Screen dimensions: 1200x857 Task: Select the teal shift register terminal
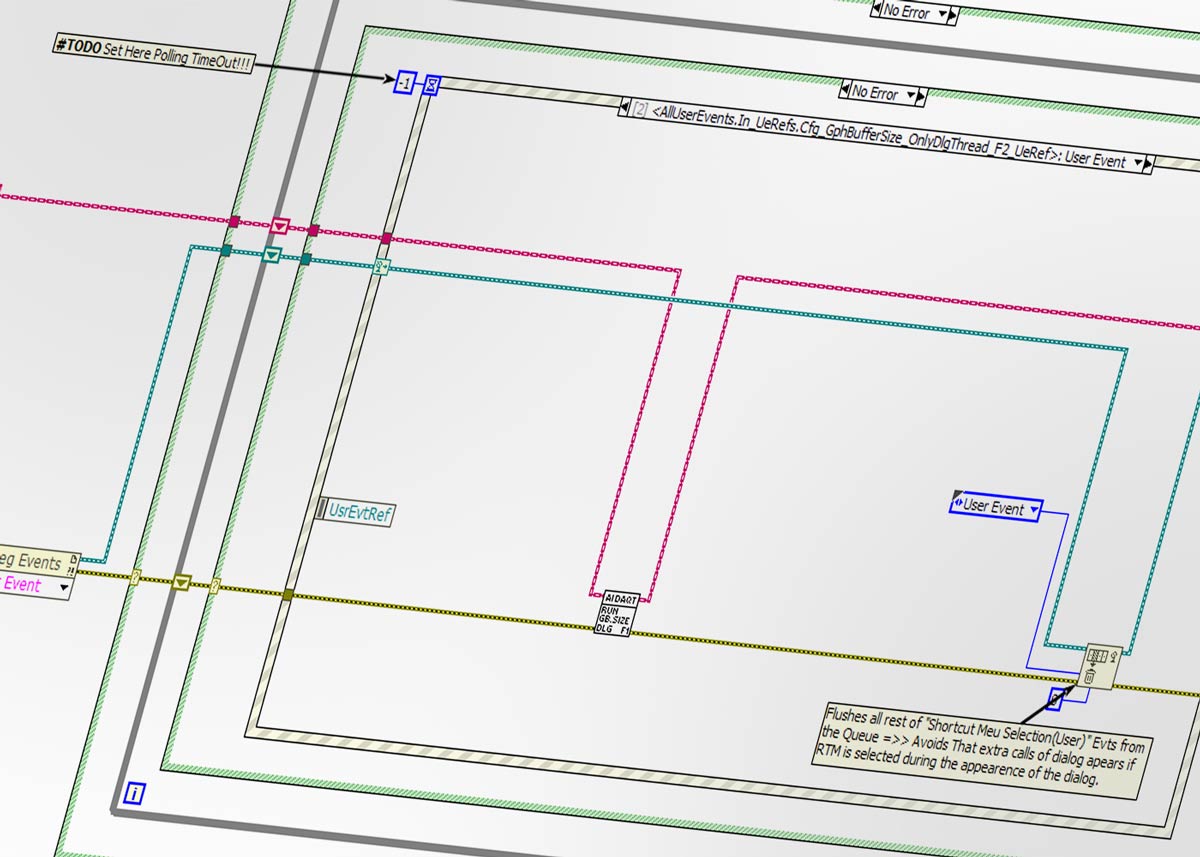pyautogui.click(x=271, y=256)
